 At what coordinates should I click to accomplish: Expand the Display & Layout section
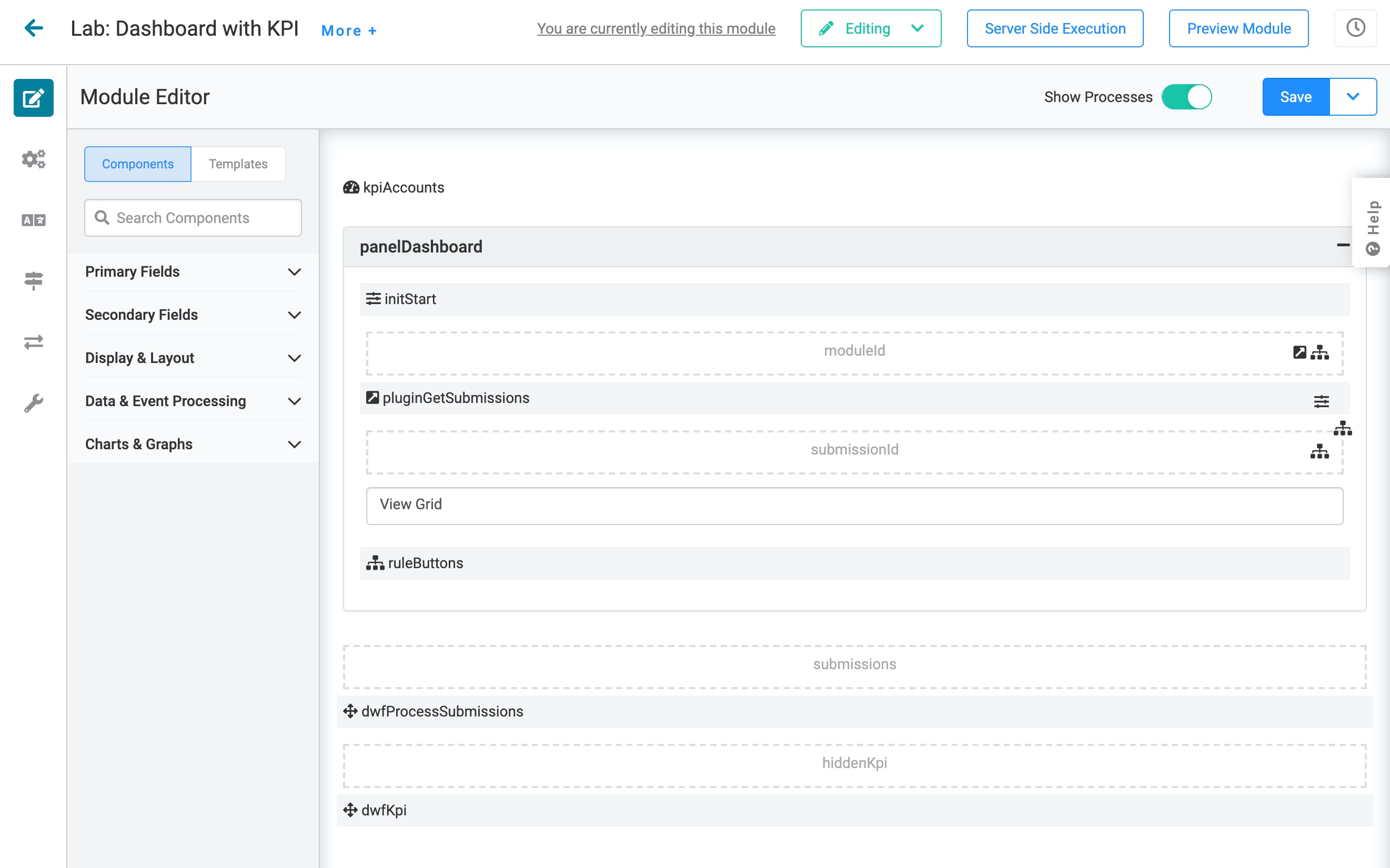193,358
